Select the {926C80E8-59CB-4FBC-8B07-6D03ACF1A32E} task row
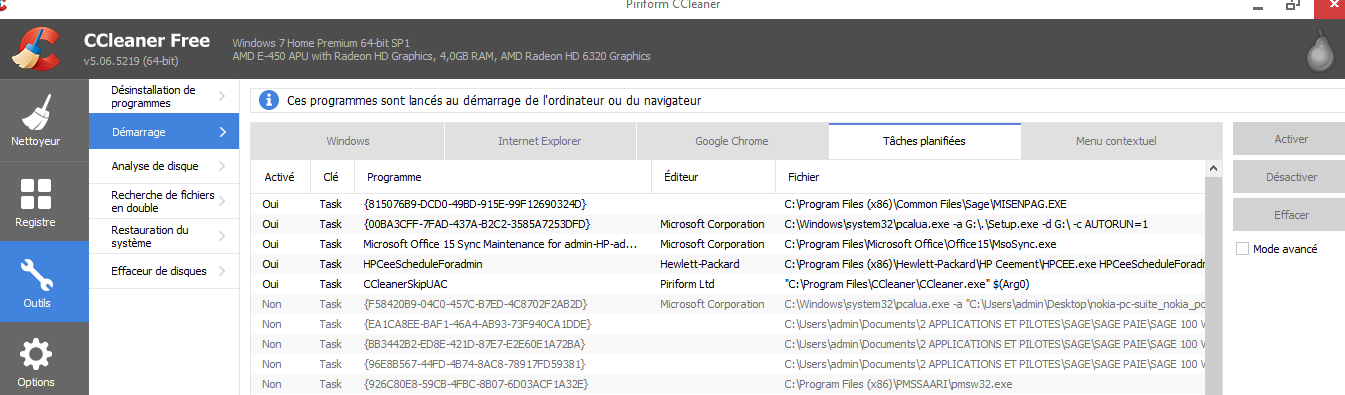This screenshot has height=395, width=1345. (x=728, y=384)
